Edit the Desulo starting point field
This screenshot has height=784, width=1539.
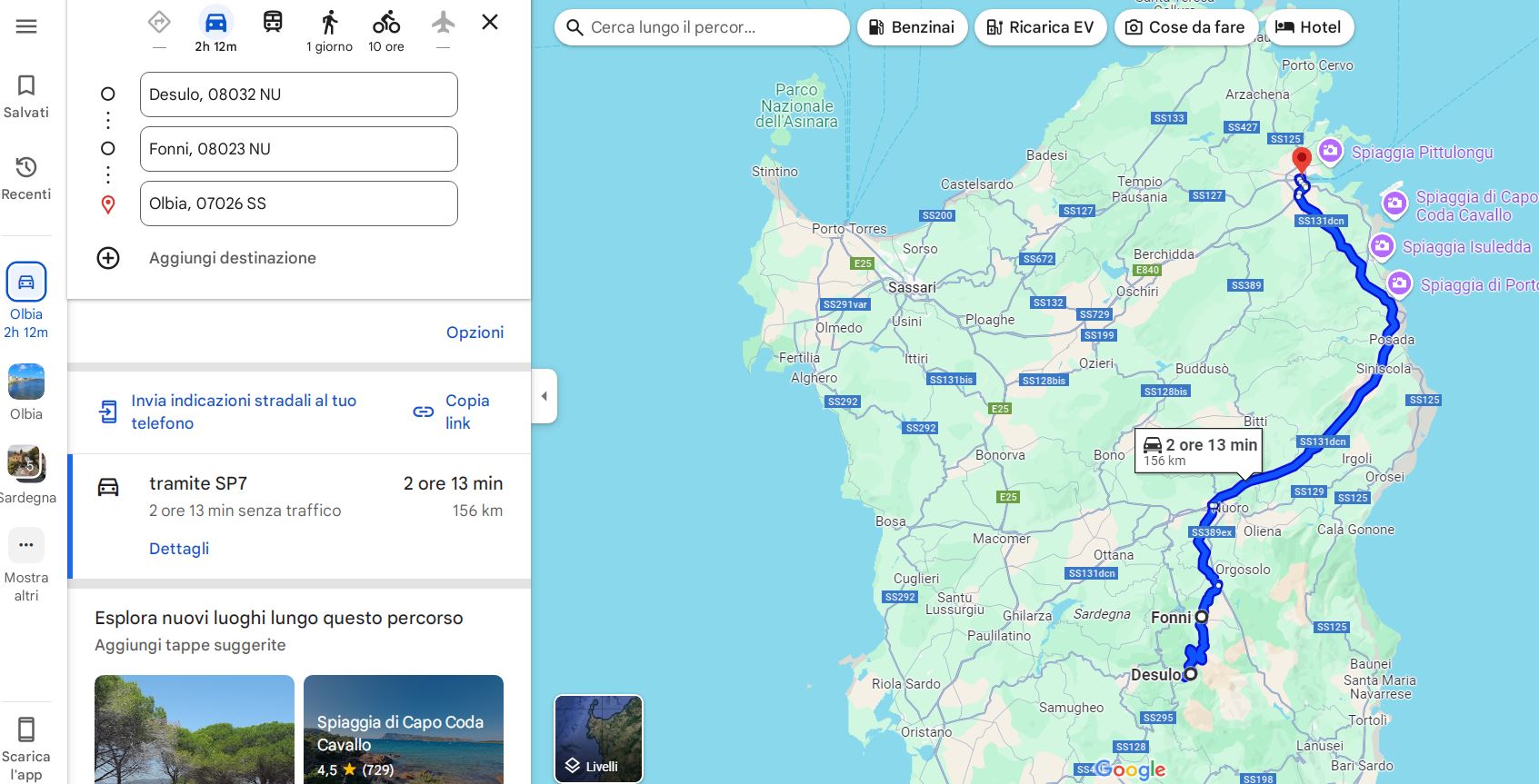click(298, 94)
